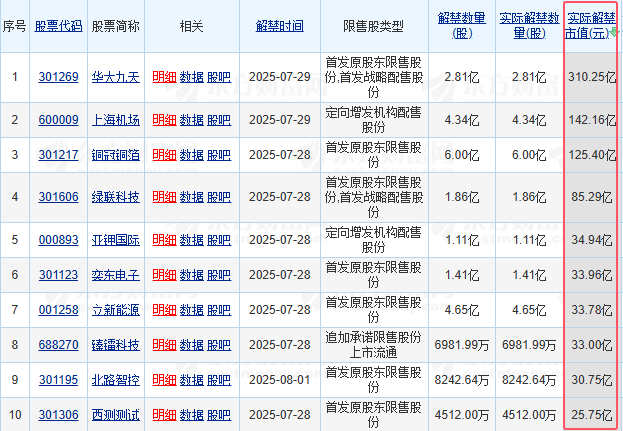Open 明细 for 北路智控 row
Image resolution: width=623 pixels, height=431 pixels.
[164, 379]
